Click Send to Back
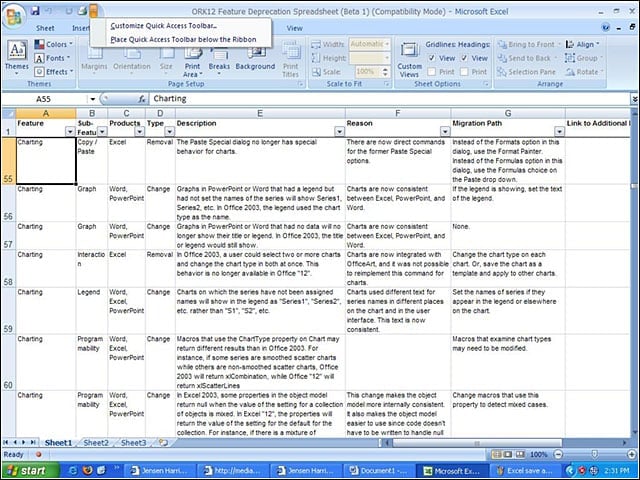 point(527,58)
